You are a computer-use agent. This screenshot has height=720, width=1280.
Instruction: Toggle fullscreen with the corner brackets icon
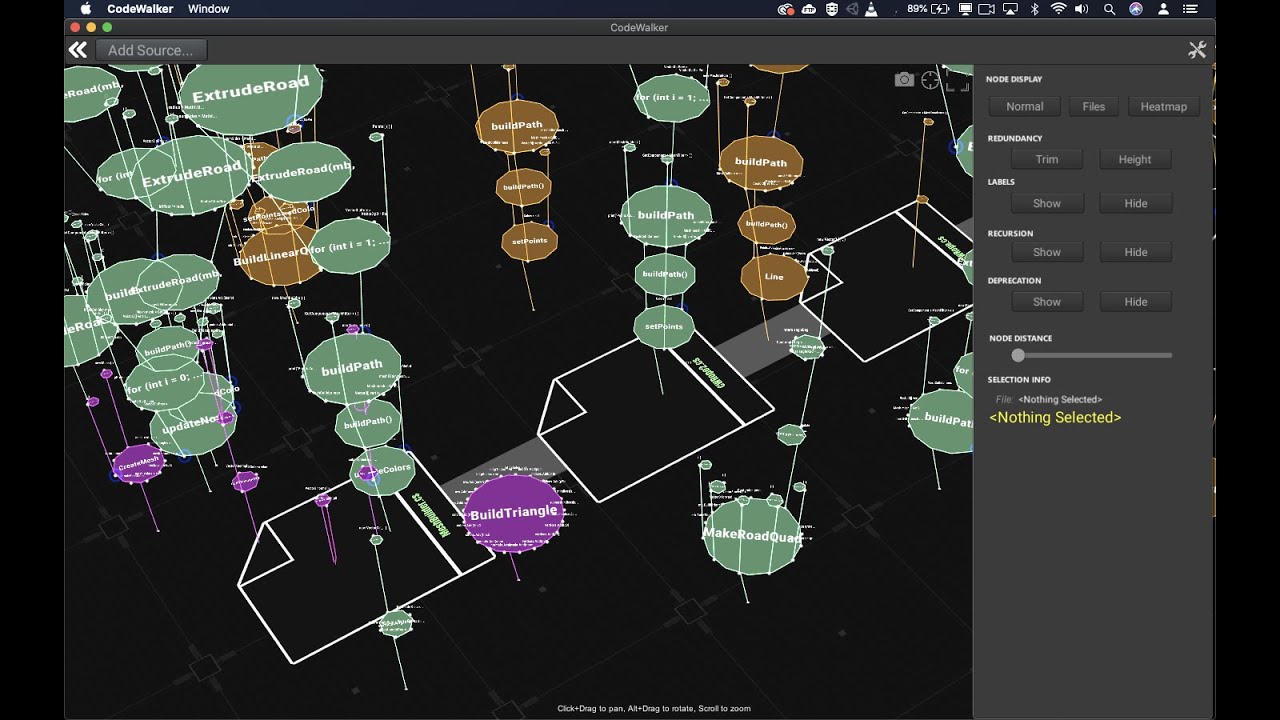[x=958, y=80]
